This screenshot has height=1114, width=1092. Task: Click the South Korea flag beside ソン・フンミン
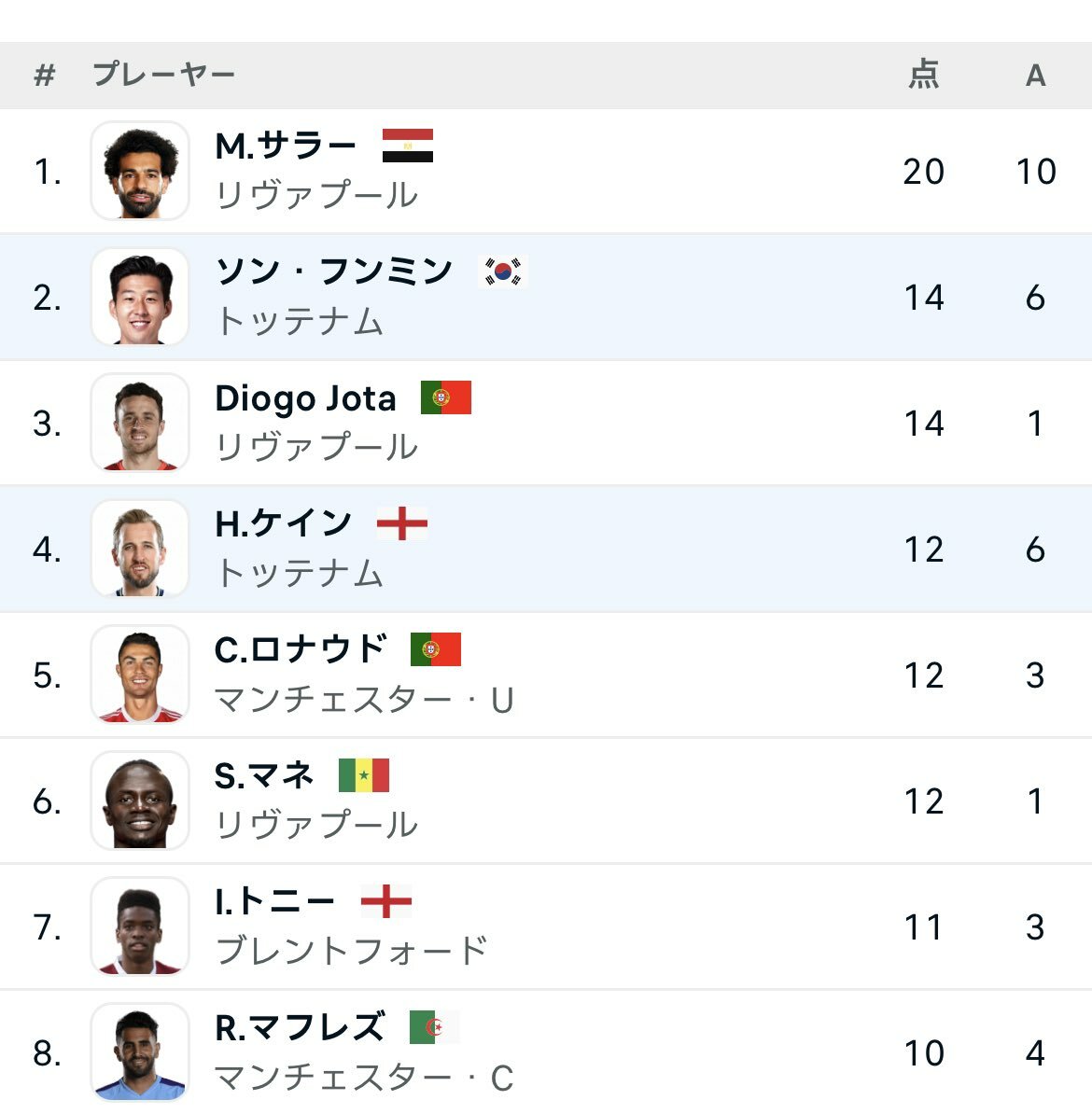(503, 272)
